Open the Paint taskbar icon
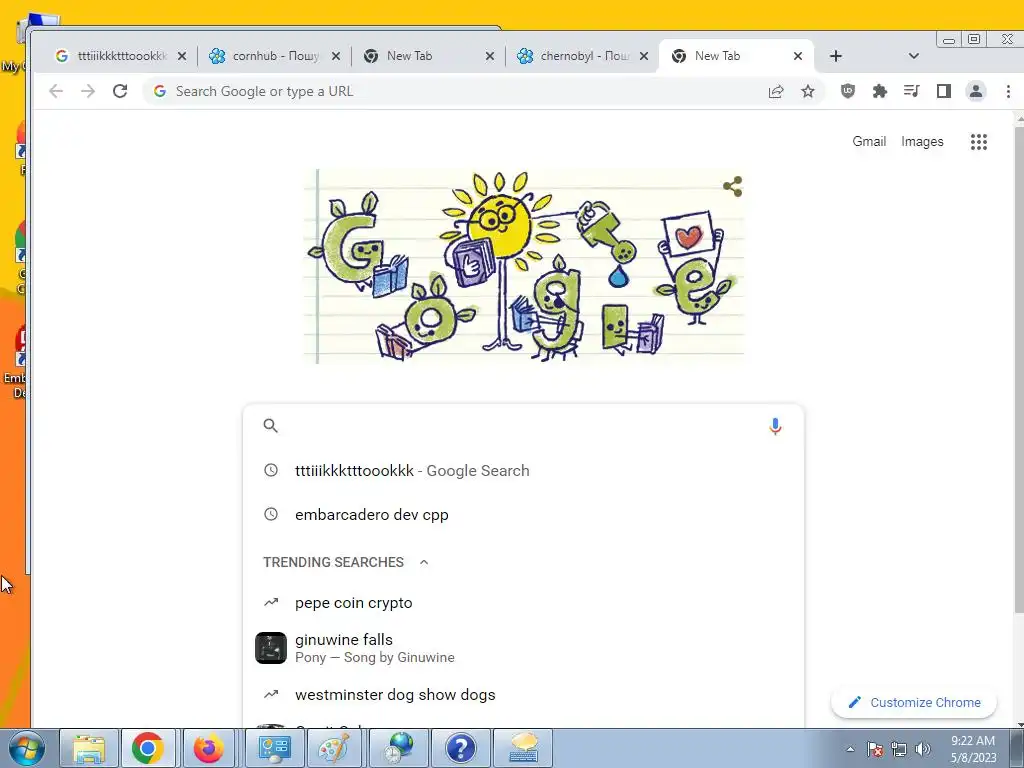Image resolution: width=1024 pixels, height=768 pixels. (333, 748)
